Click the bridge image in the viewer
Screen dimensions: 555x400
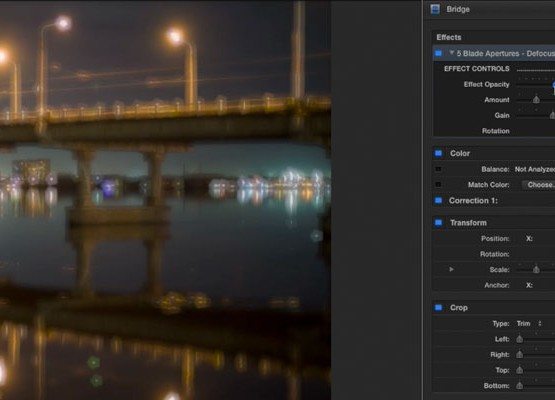pos(165,200)
